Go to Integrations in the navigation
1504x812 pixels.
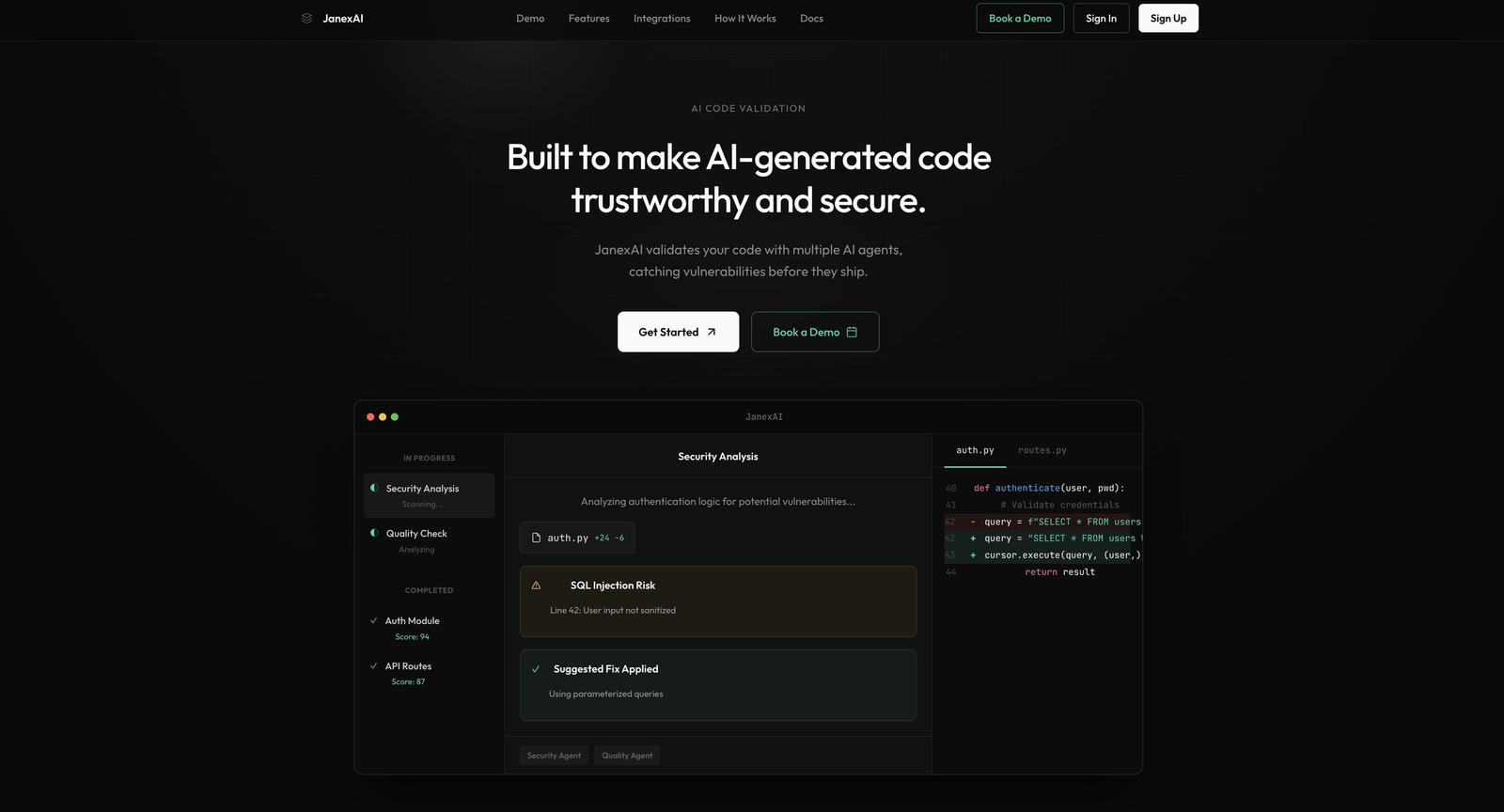pos(662,19)
